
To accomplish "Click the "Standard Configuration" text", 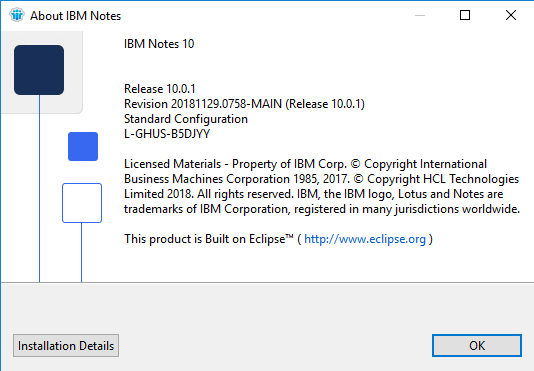I will point(186,119).
